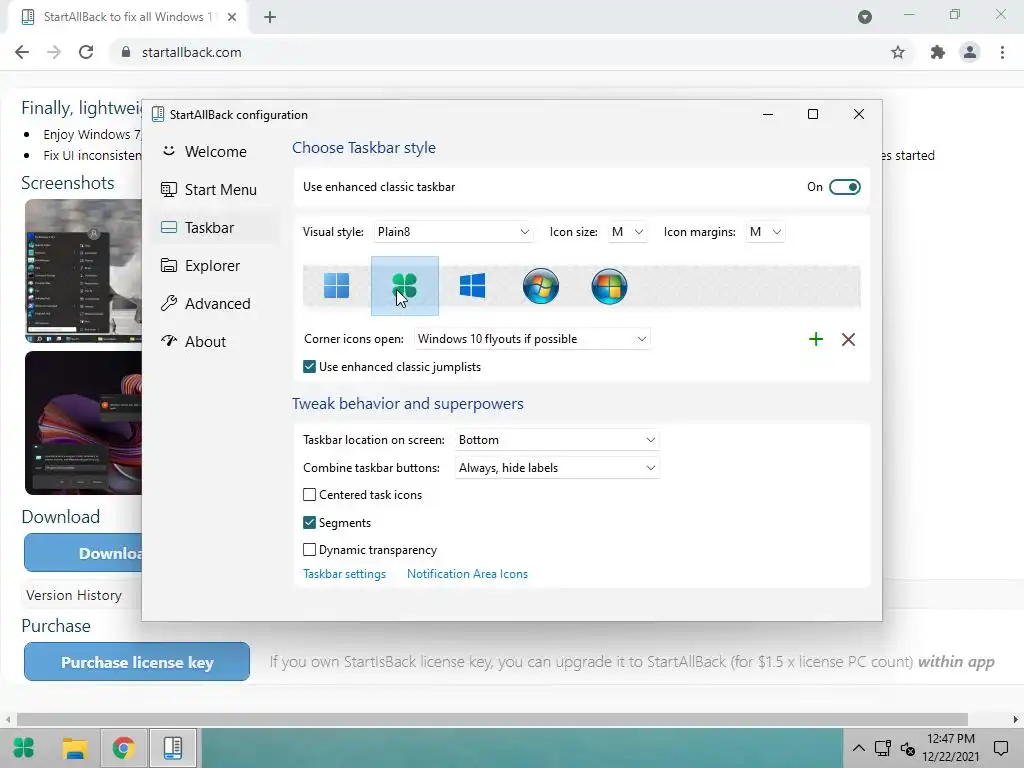1024x768 pixels.
Task: Click the volume tray icon
Action: coord(908,748)
